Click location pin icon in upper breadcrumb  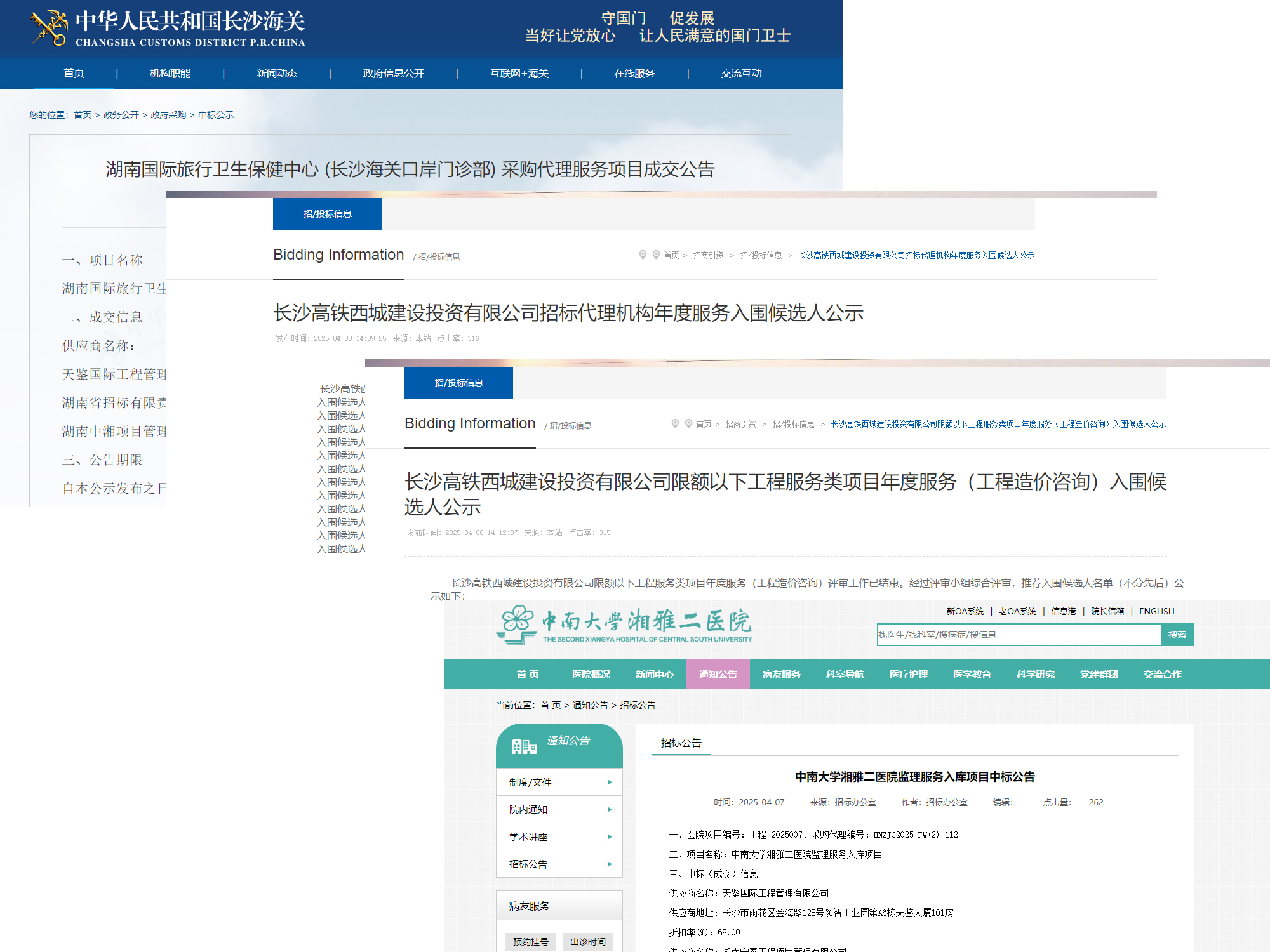tap(643, 255)
